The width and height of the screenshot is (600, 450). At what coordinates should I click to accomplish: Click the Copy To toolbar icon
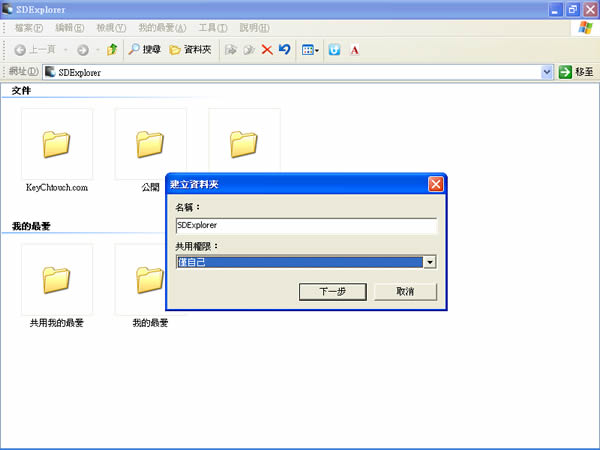coord(249,50)
